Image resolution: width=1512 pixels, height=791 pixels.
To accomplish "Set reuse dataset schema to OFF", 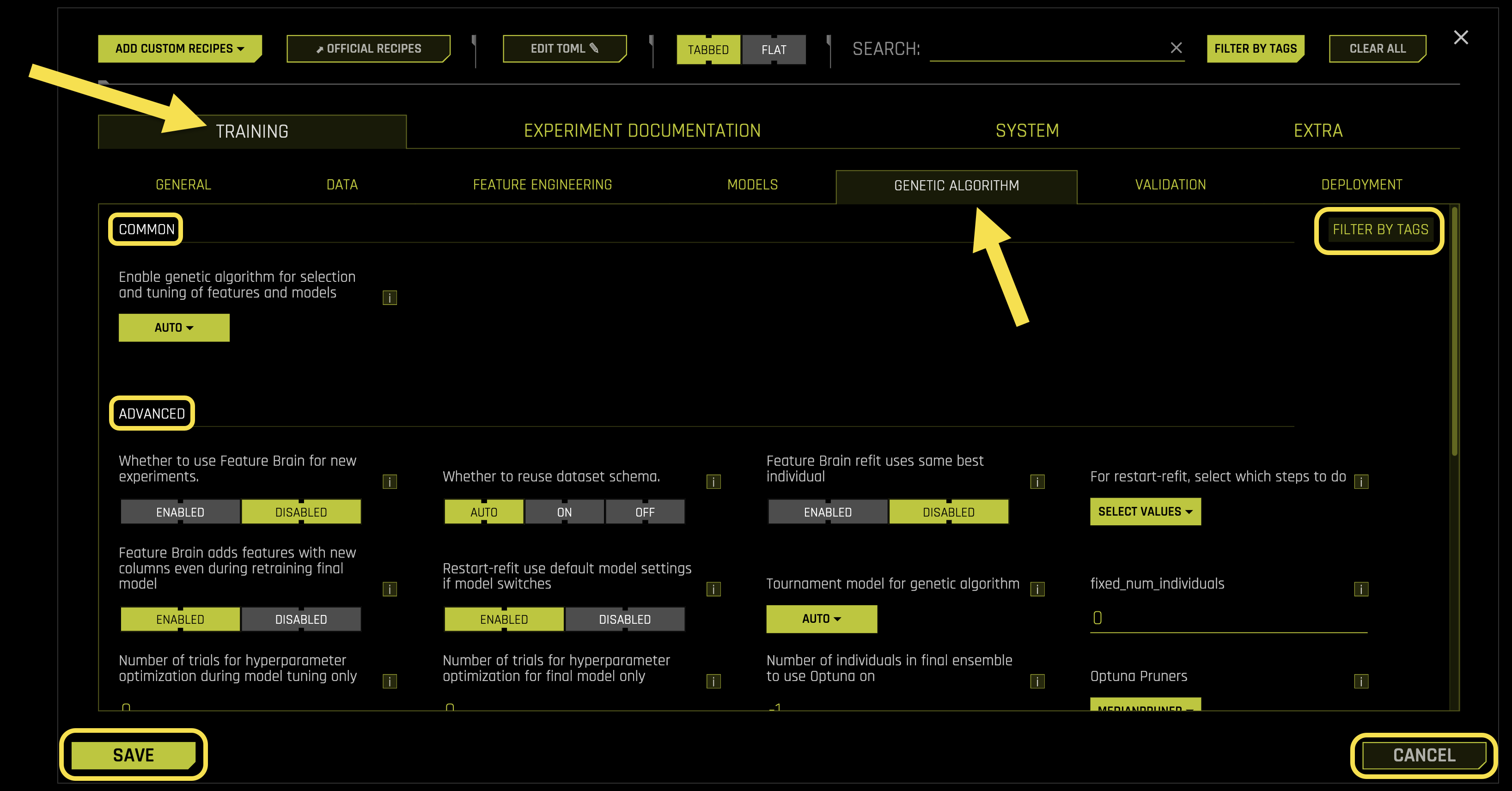I will [x=645, y=511].
